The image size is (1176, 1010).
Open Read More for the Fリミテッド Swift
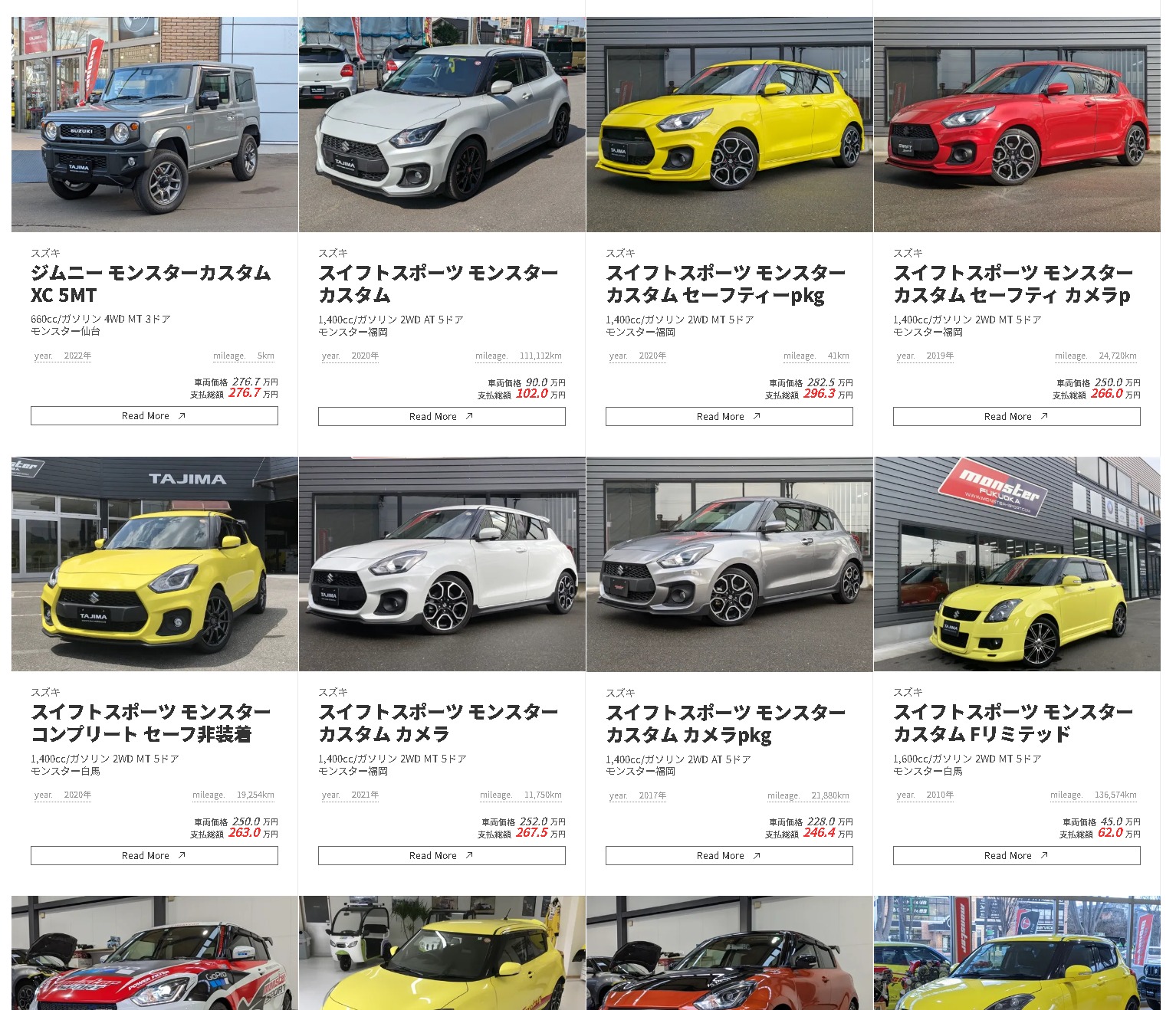click(x=1017, y=855)
